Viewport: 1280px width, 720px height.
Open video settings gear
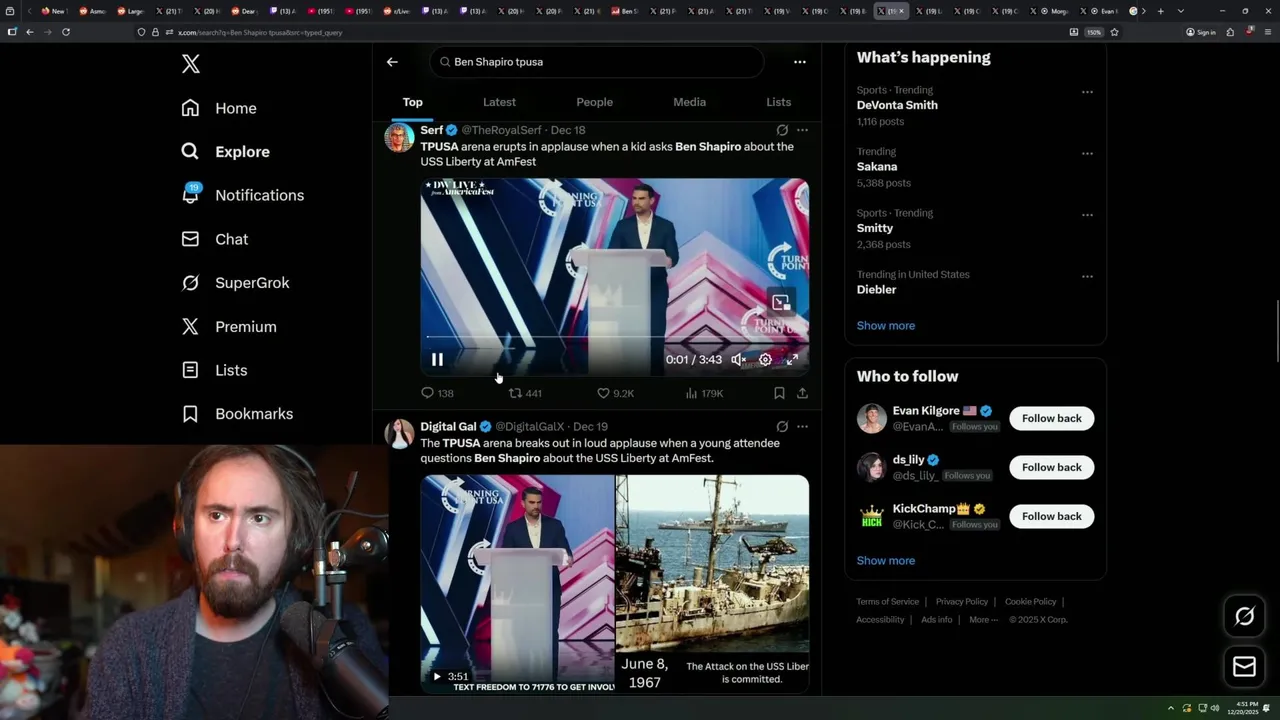pyautogui.click(x=765, y=360)
